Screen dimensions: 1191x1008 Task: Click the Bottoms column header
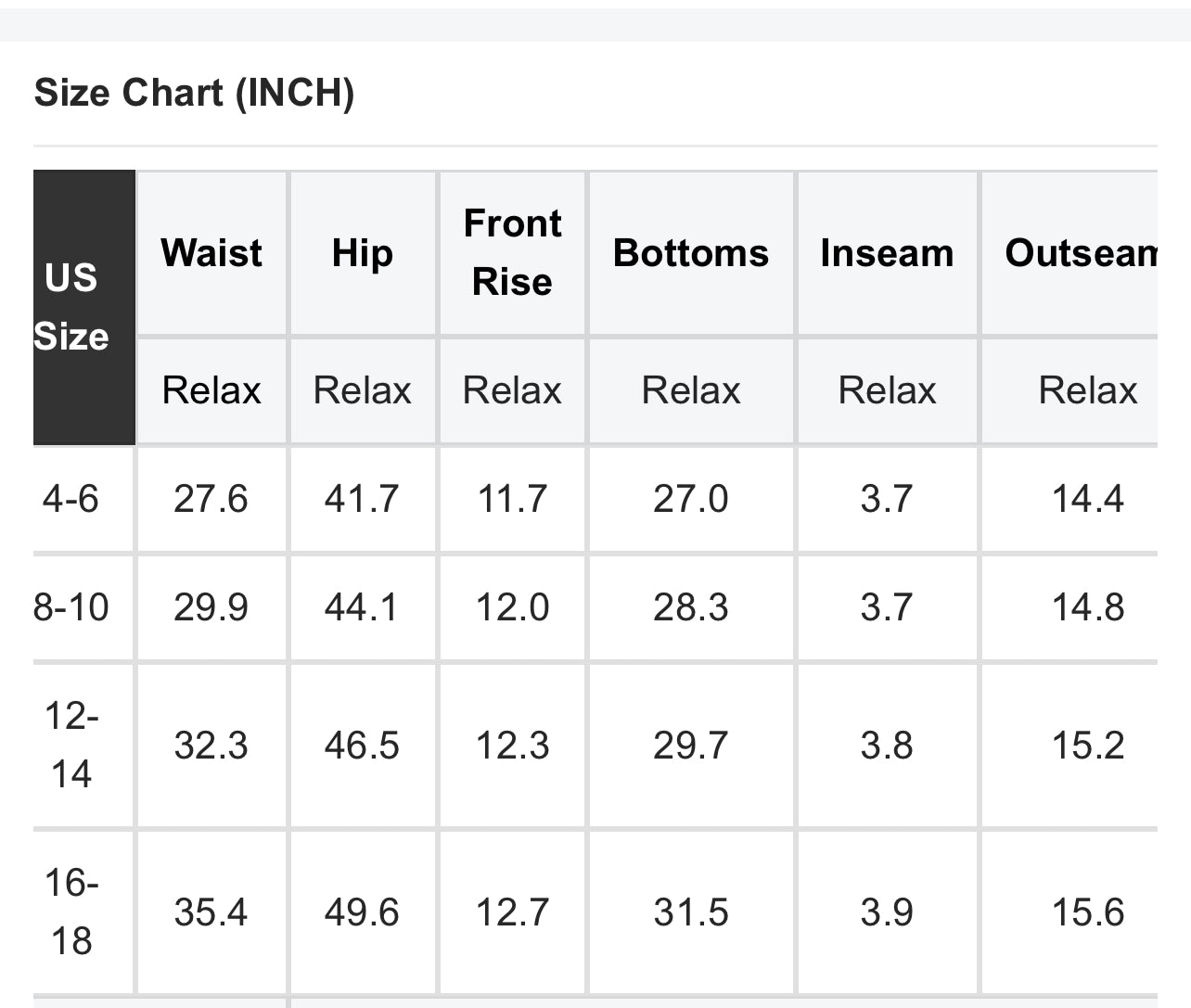coord(691,253)
